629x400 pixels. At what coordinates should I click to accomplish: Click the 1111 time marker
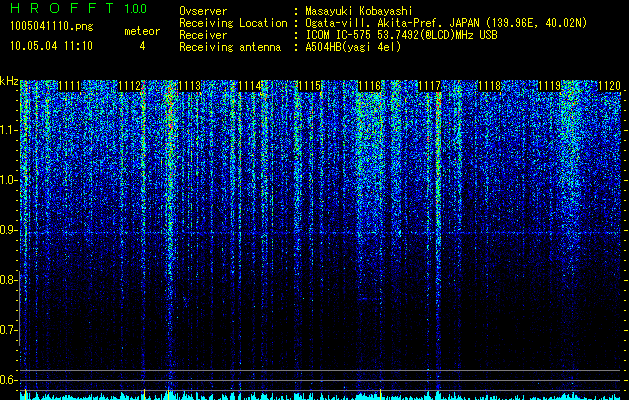[69, 86]
